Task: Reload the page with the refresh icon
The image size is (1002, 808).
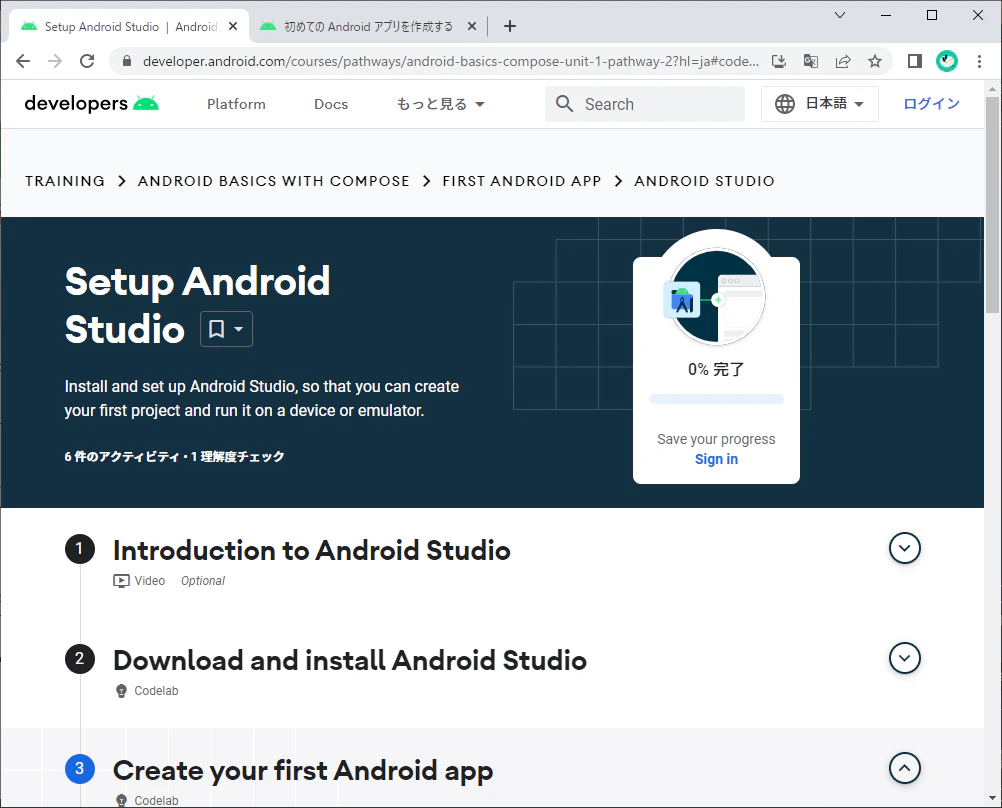Action: click(87, 61)
